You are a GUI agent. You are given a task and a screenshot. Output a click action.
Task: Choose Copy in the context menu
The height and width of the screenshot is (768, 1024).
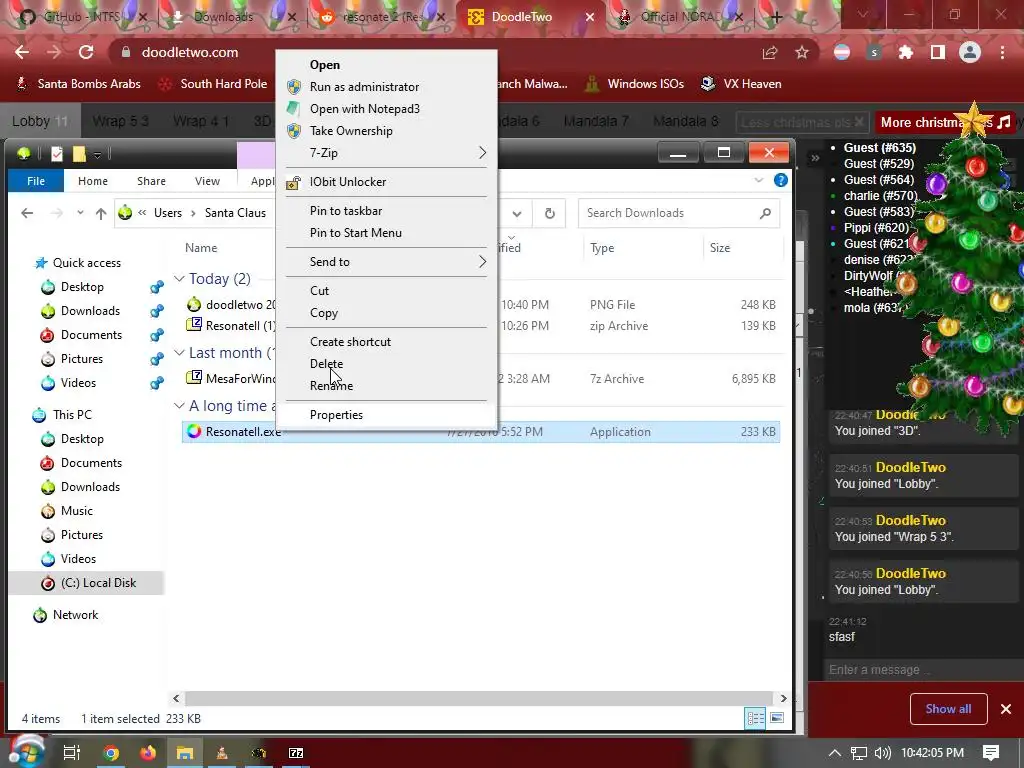pyautogui.click(x=323, y=313)
